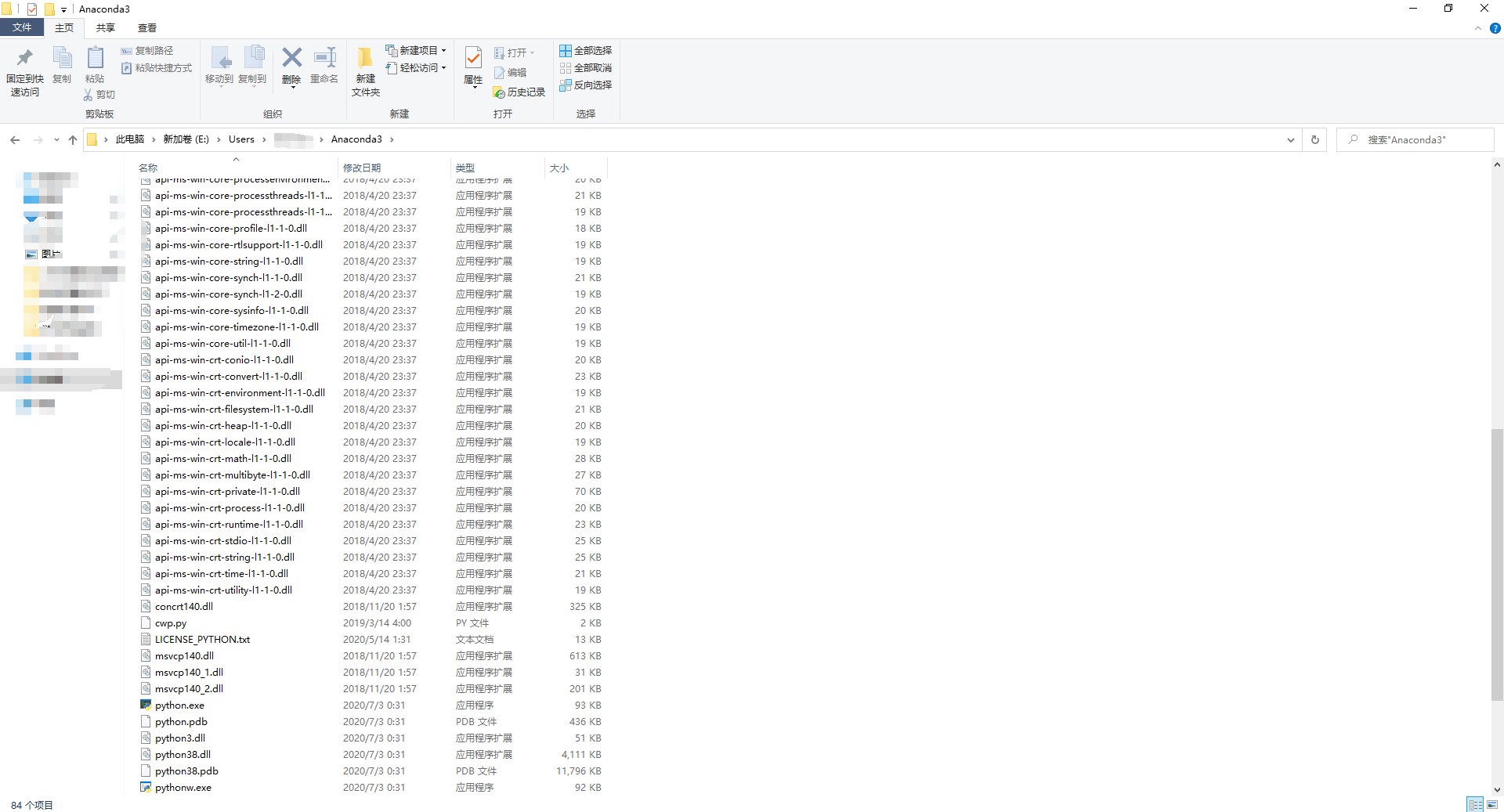Click the Search Anaconda3 box
The width and height of the screenshot is (1504, 812).
point(1415,140)
